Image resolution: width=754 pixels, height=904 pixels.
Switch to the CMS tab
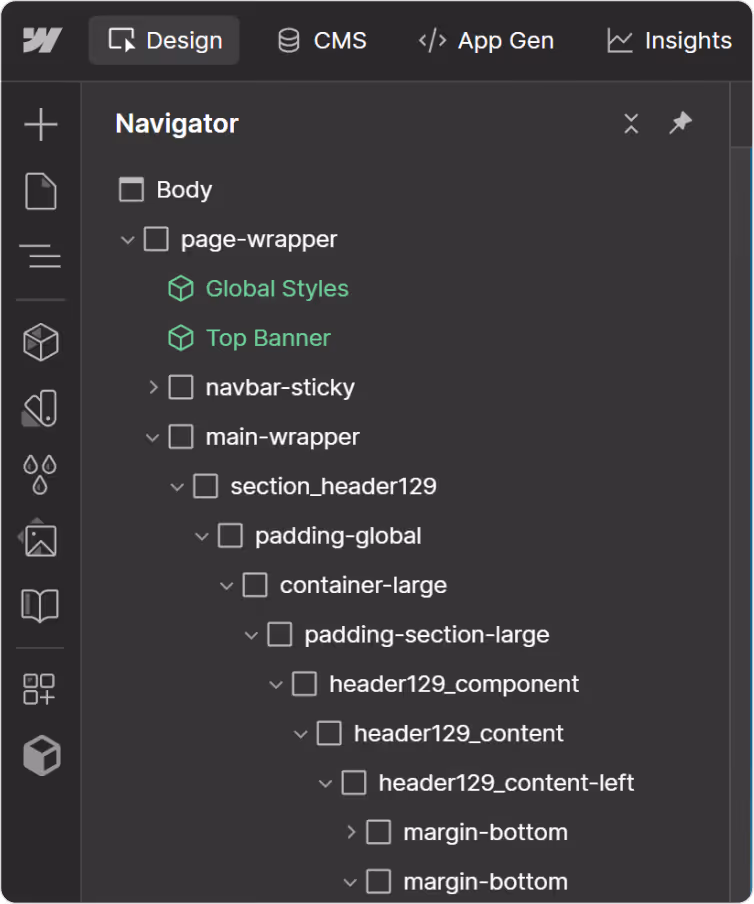pos(321,40)
